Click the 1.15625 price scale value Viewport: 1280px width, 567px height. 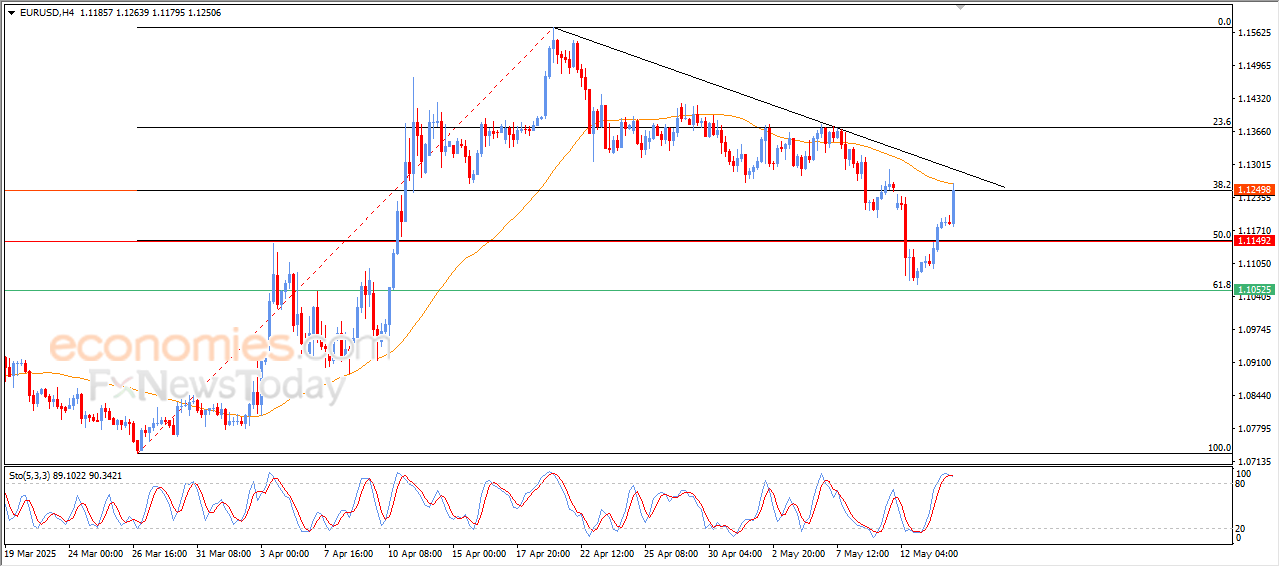pos(1255,33)
